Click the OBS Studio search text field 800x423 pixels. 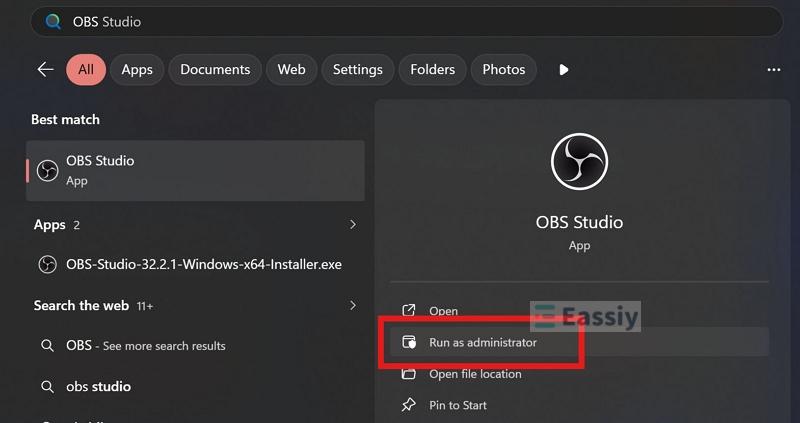[x=407, y=22]
